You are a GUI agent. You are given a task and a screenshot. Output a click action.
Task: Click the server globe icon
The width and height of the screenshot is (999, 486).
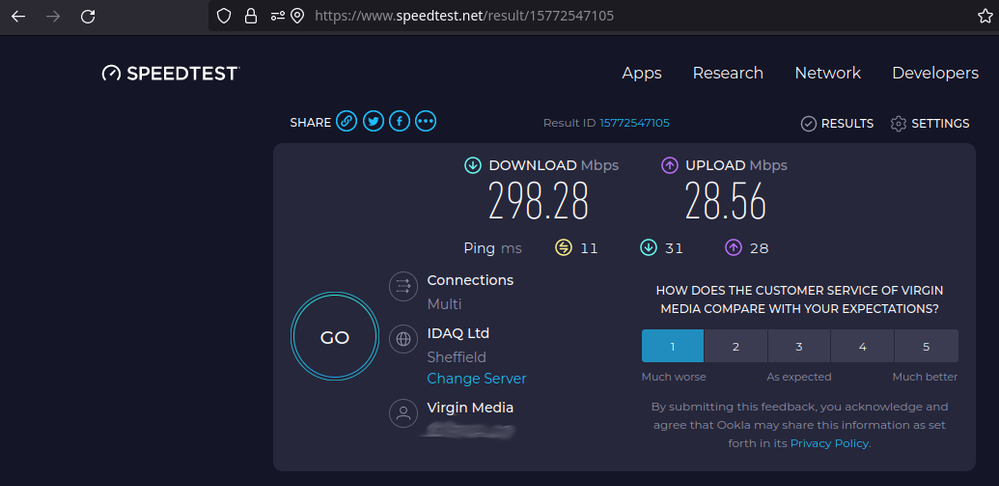tap(403, 339)
